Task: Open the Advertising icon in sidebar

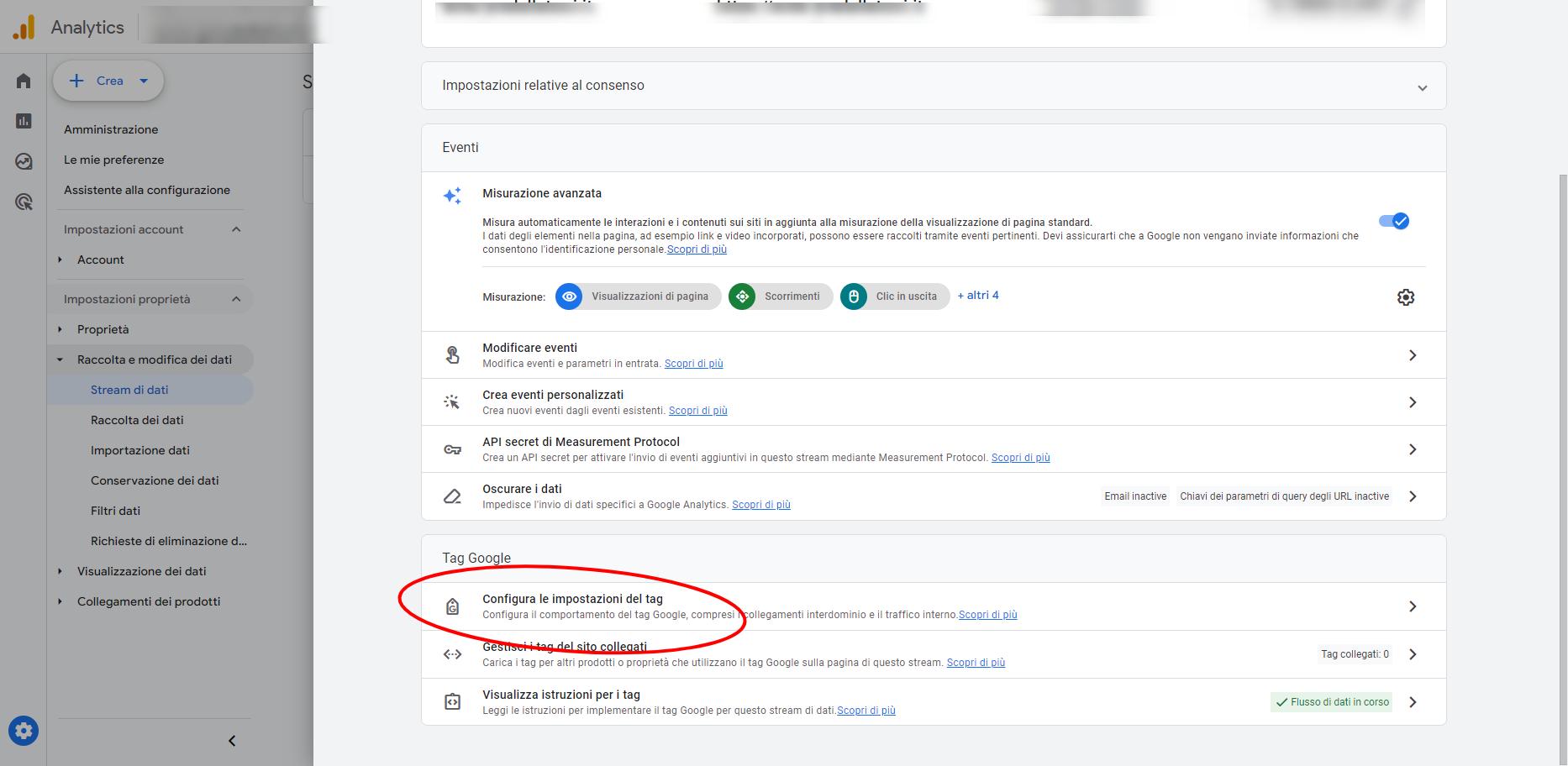Action: [24, 202]
